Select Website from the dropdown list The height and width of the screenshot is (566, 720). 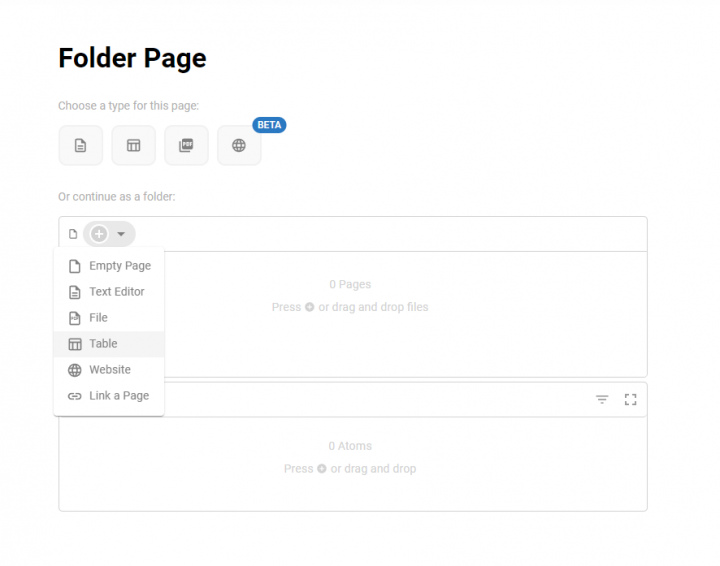[x=109, y=370]
